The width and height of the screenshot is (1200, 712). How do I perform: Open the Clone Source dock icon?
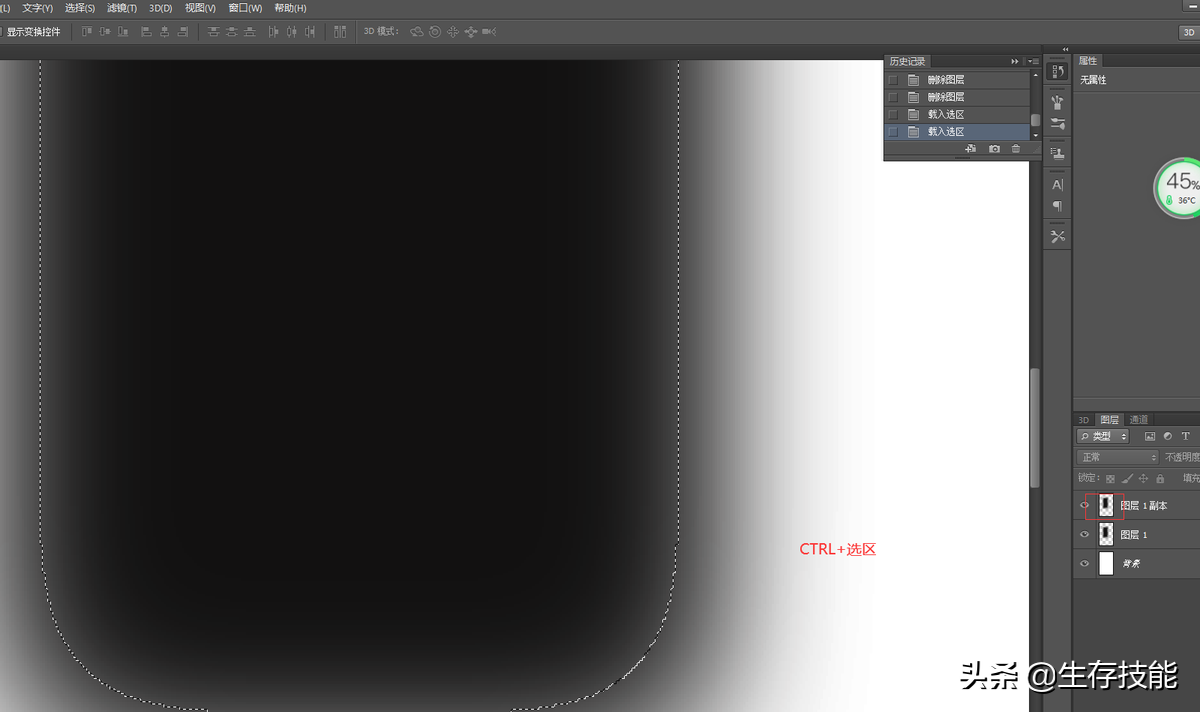1057,154
